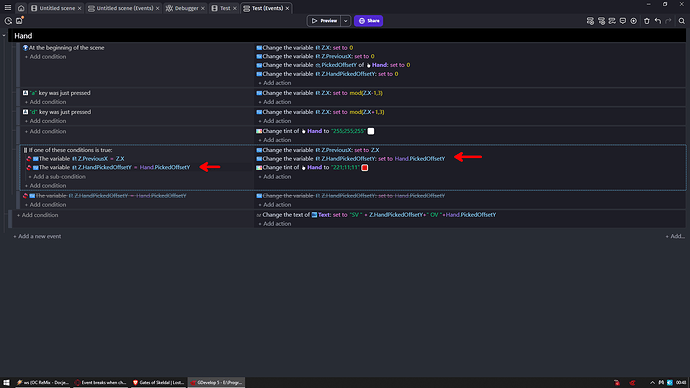Image resolution: width=690 pixels, height=388 pixels.
Task: Add condition under "a" key event
Action: [x=46, y=102]
